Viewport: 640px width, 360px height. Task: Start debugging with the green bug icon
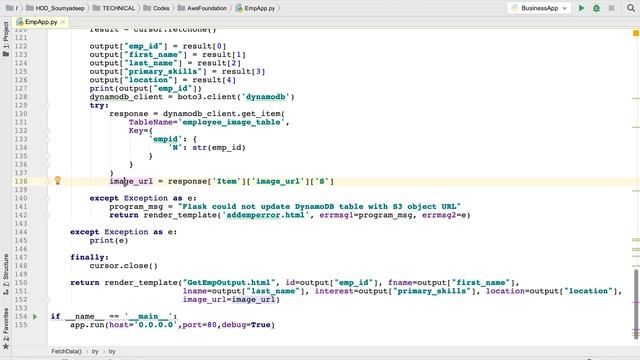click(x=596, y=8)
